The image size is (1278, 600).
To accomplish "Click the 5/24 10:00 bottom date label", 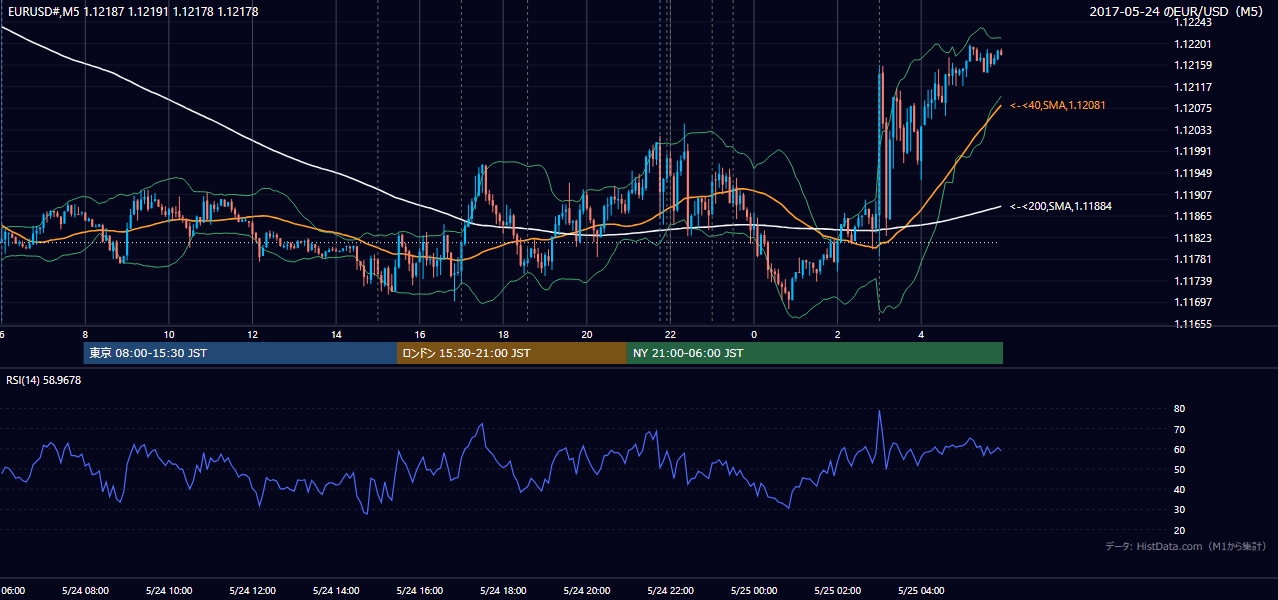I will 169,591.
